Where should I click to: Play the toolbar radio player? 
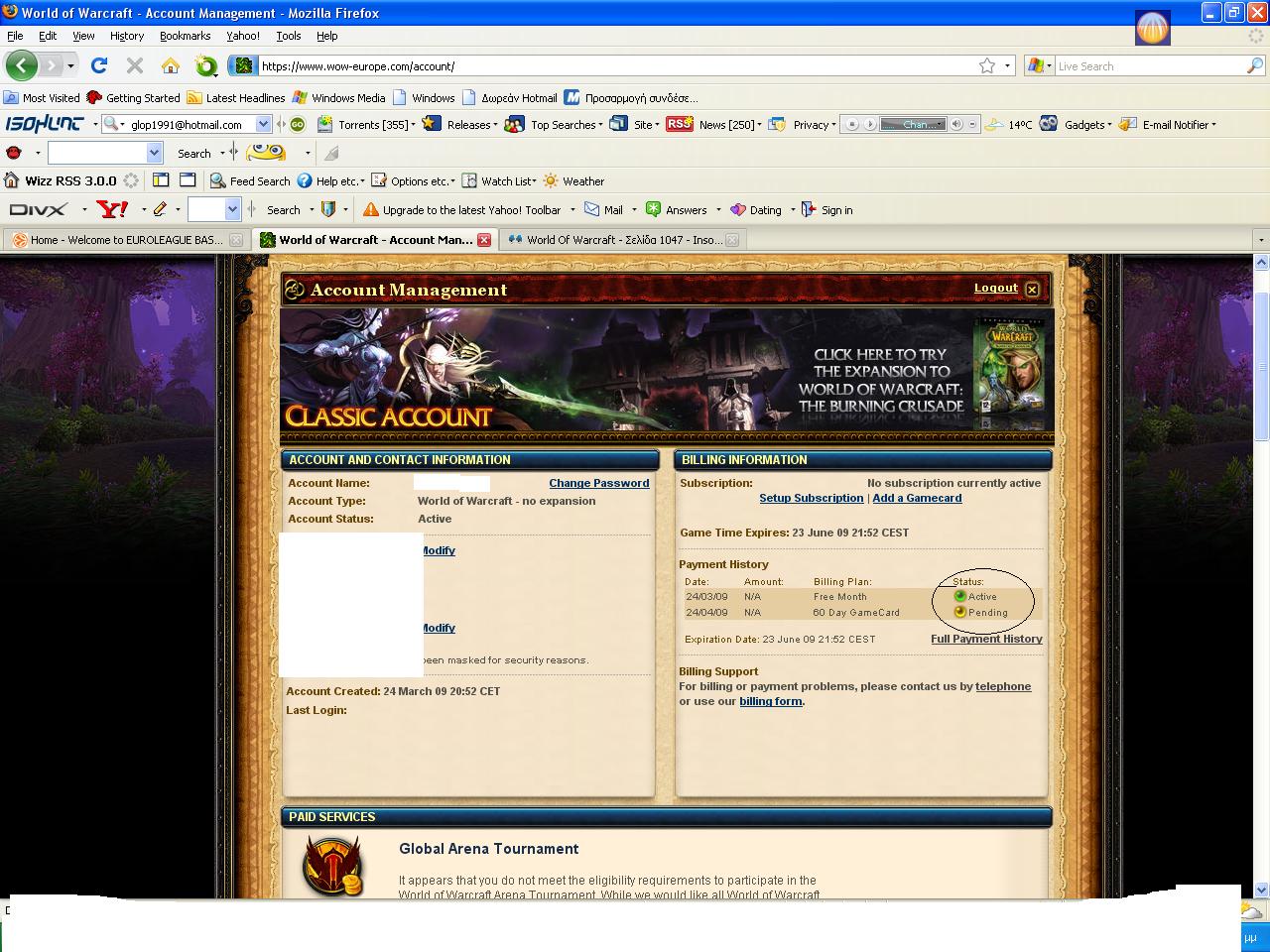point(869,124)
